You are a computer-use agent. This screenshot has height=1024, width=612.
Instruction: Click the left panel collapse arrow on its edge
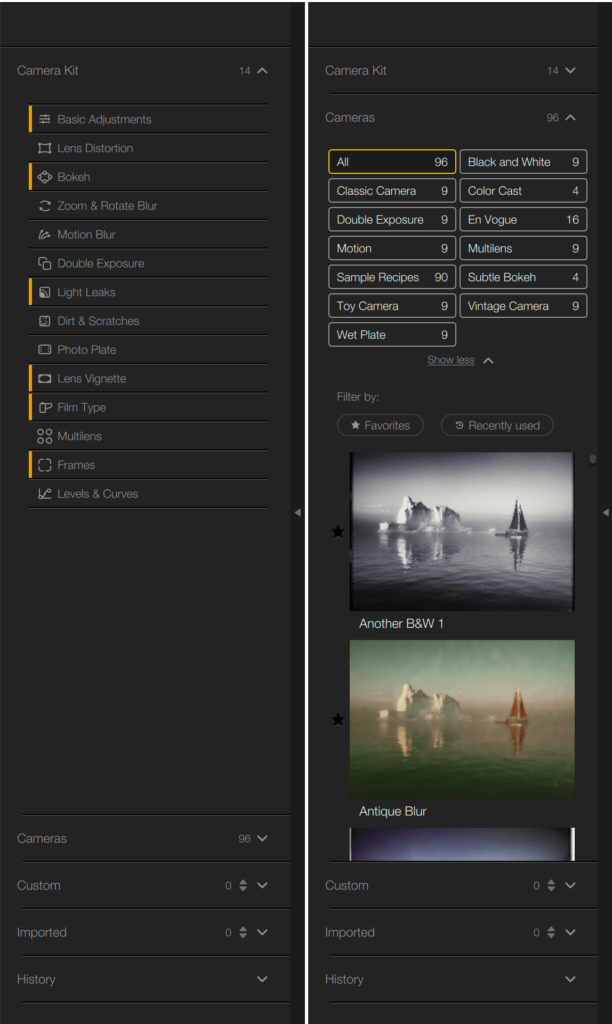click(x=297, y=513)
